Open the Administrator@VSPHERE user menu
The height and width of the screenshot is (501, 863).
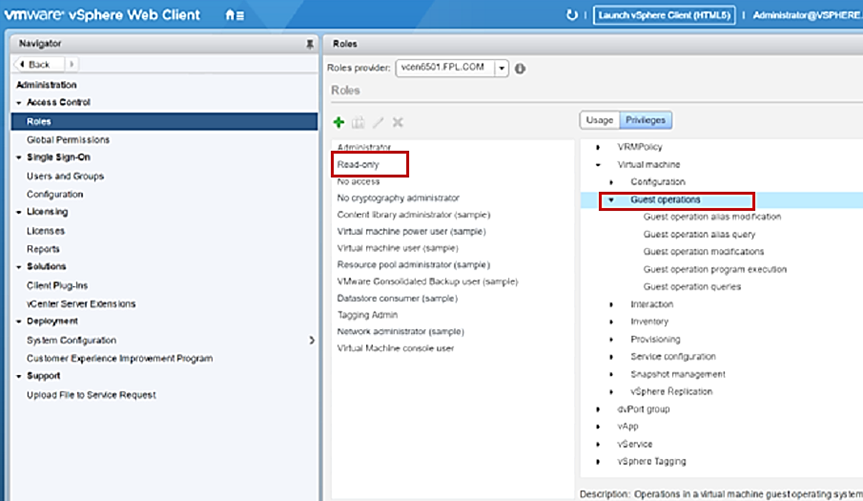coord(807,15)
